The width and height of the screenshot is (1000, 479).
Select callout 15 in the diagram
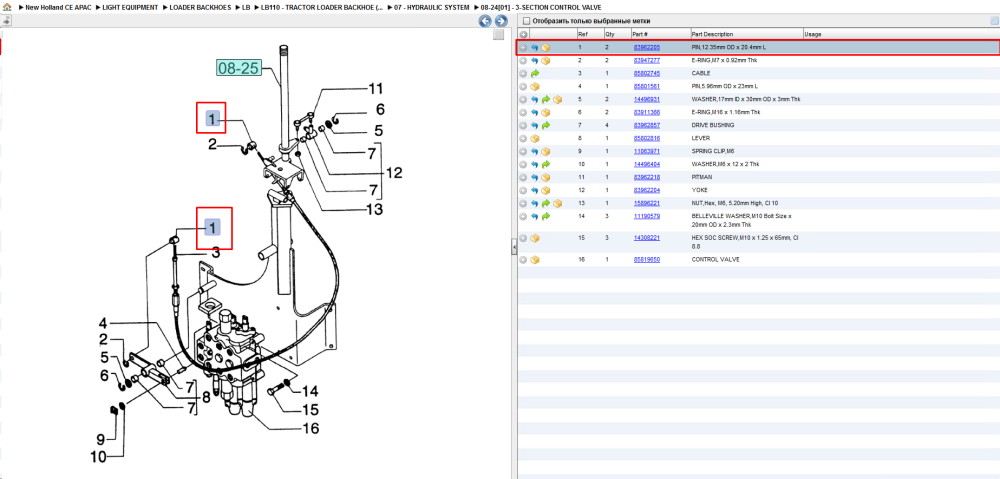tap(310, 410)
